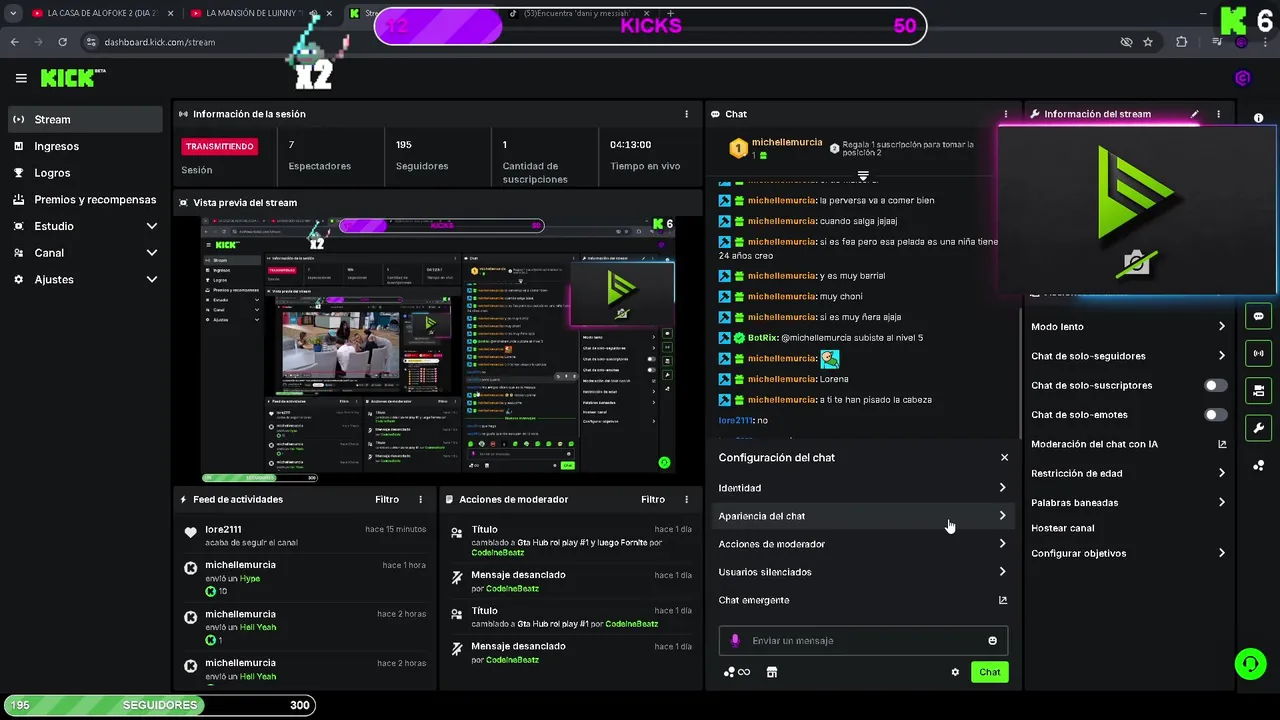Screen dimensions: 1280x720
Task: Open Moderación del chat con IA external link icon
Action: [x=1222, y=444]
